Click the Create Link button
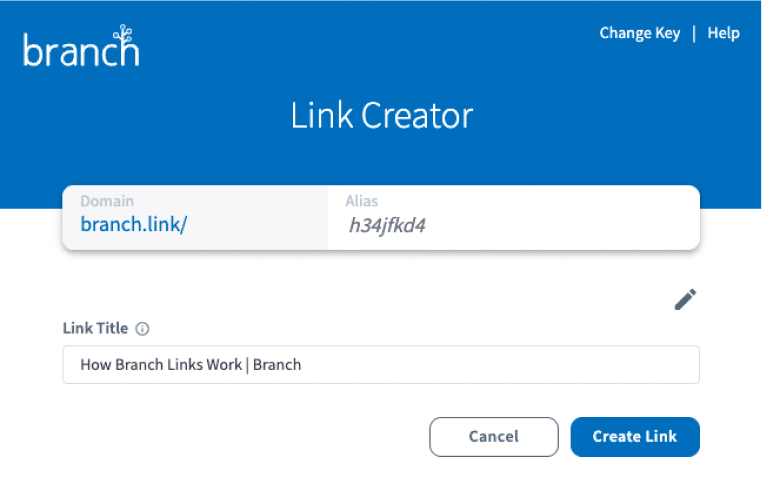This screenshot has width=762, height=501. click(635, 436)
